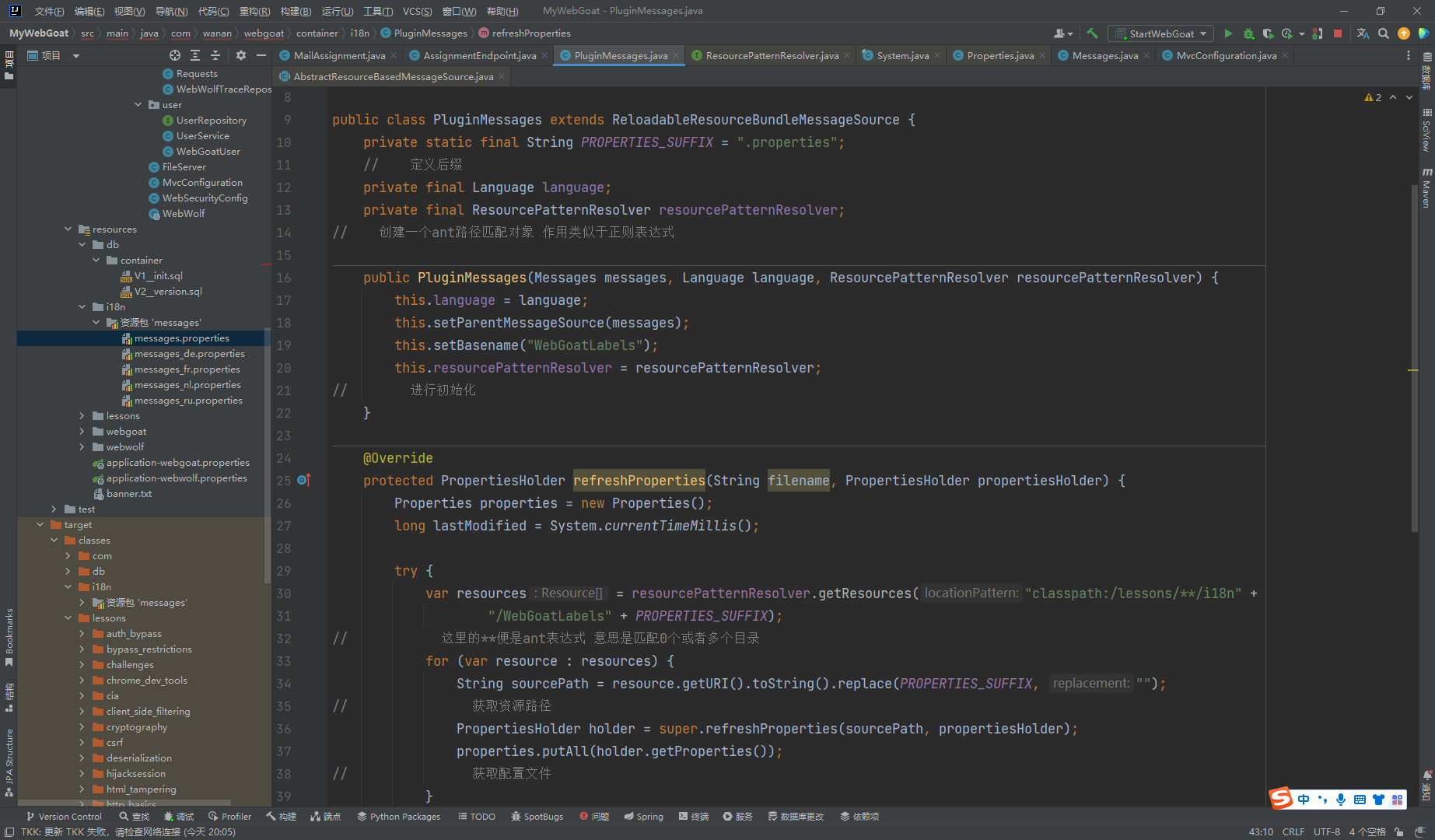1435x840 pixels.
Task: Run the StartWebGoat configuration
Action: pos(1228,33)
